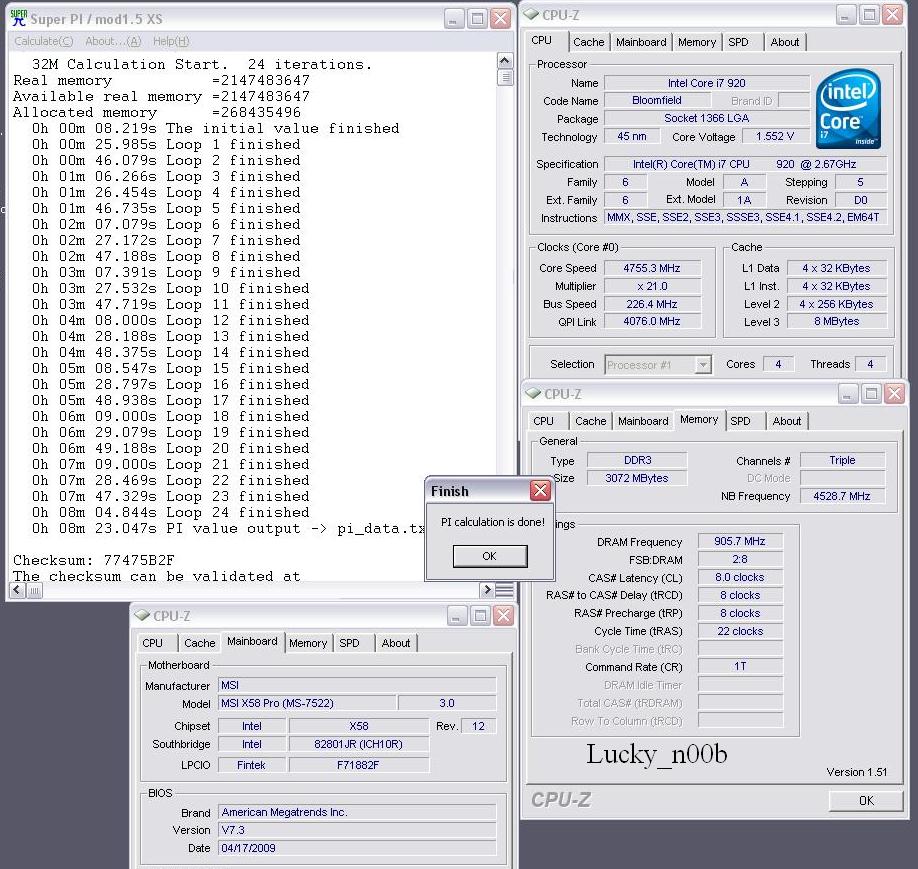This screenshot has height=869, width=918.
Task: Maximize the Super PI window
Action: [477, 19]
